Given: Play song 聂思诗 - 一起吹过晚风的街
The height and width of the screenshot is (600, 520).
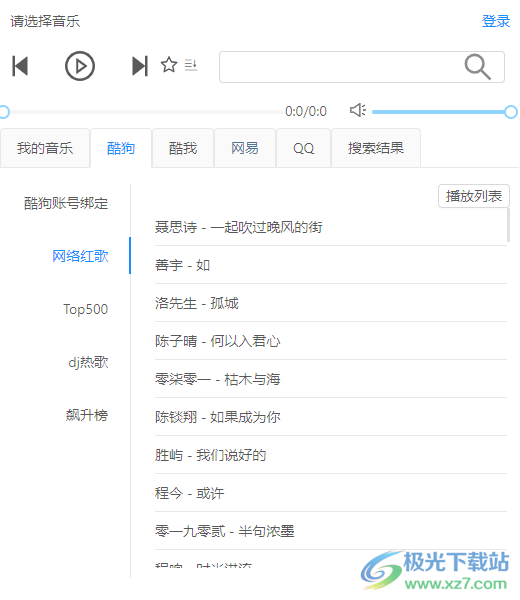Looking at the screenshot, I should [x=331, y=227].
